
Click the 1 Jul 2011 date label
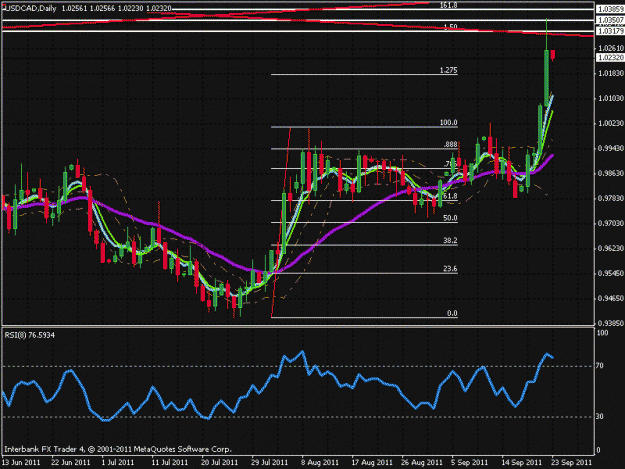pyautogui.click(x=118, y=462)
